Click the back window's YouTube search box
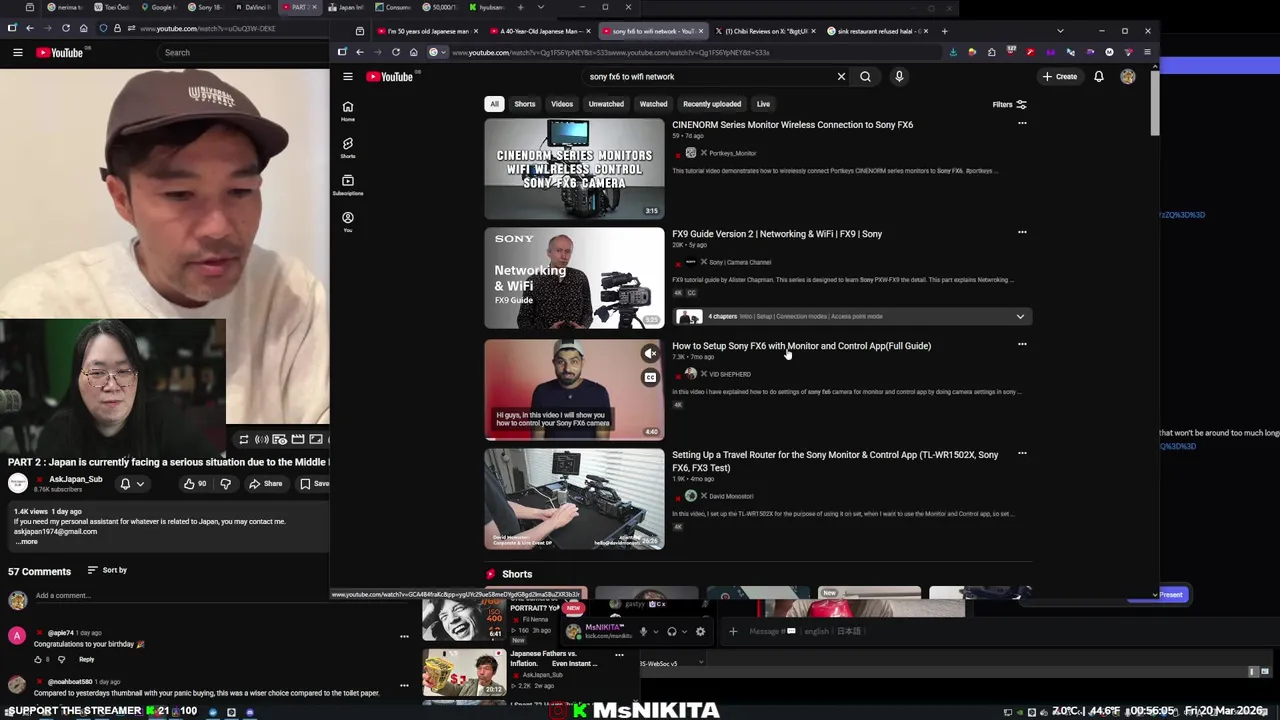Screen dimensions: 1280x720 pos(245,52)
